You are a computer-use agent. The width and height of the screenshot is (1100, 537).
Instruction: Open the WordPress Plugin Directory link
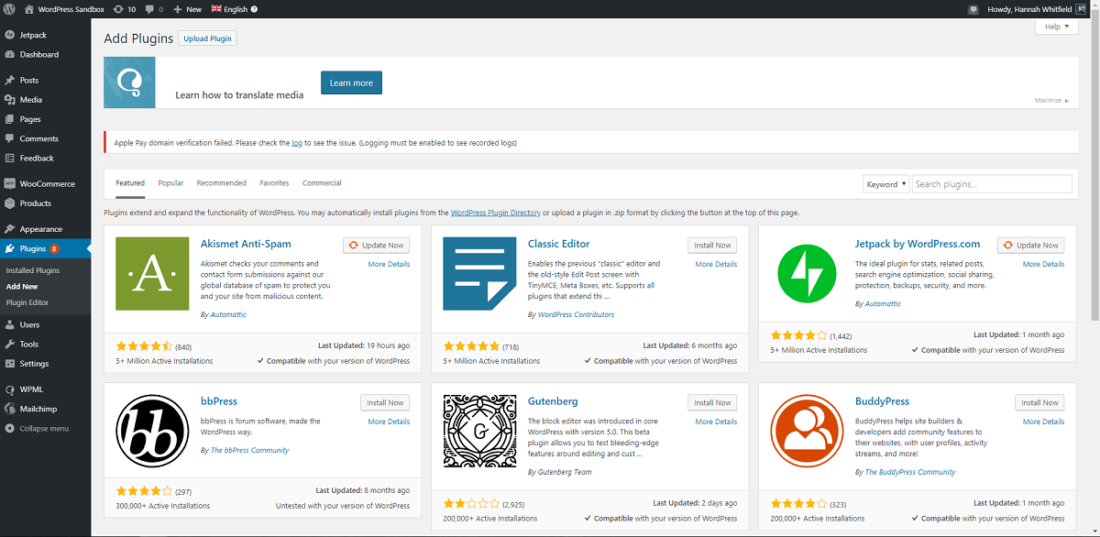(x=495, y=212)
